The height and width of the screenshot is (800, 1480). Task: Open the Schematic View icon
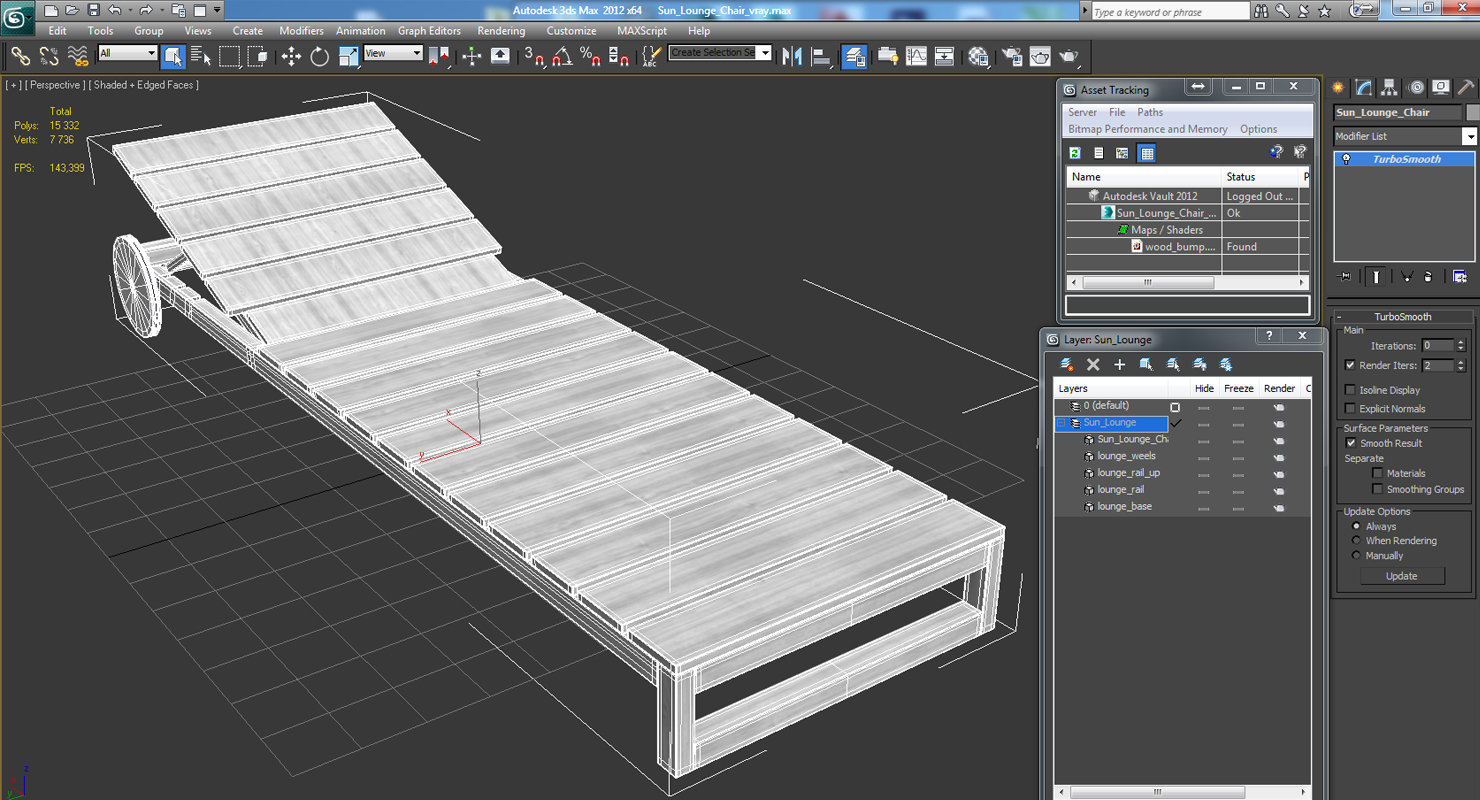(x=944, y=56)
